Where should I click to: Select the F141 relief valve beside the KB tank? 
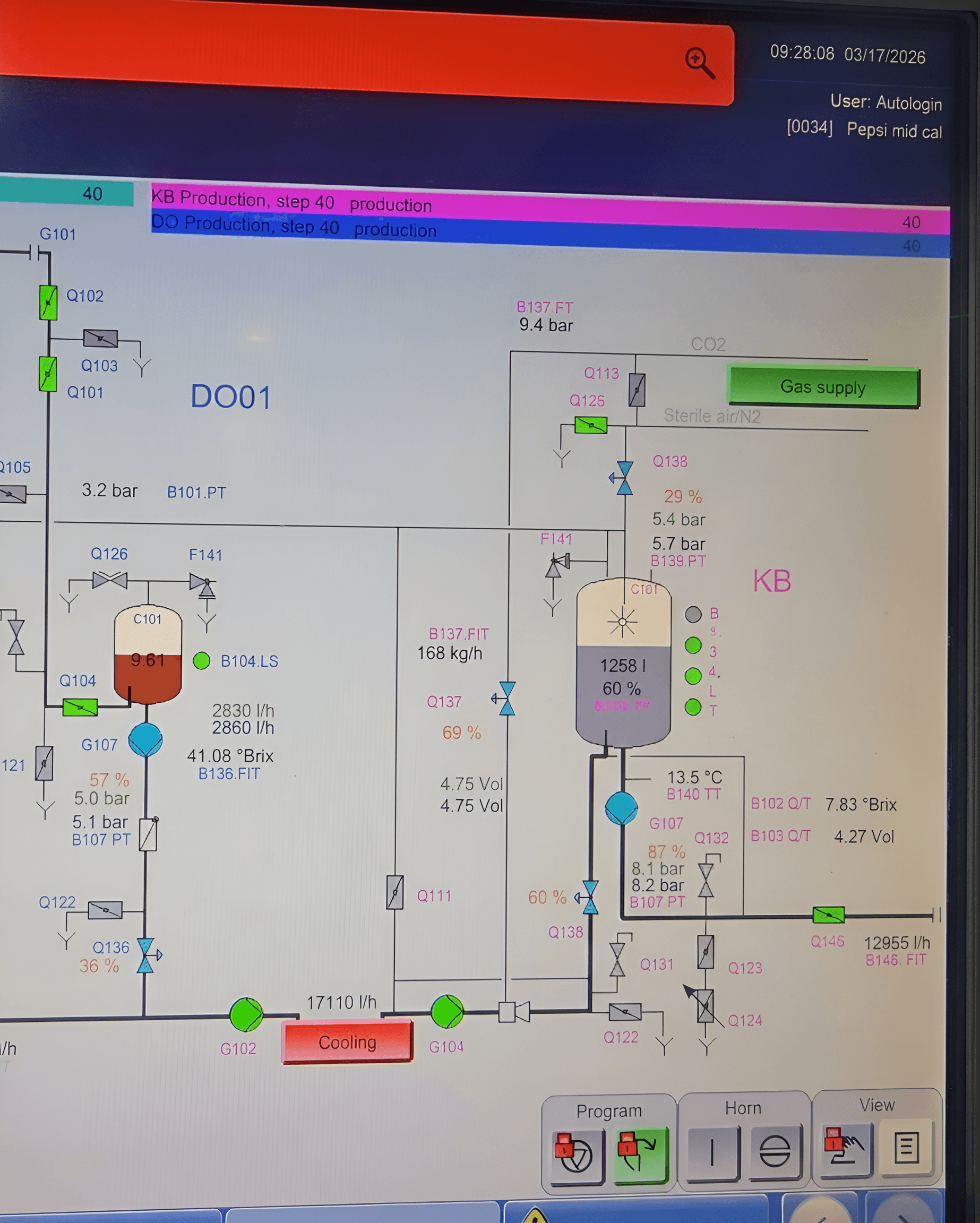557,565
